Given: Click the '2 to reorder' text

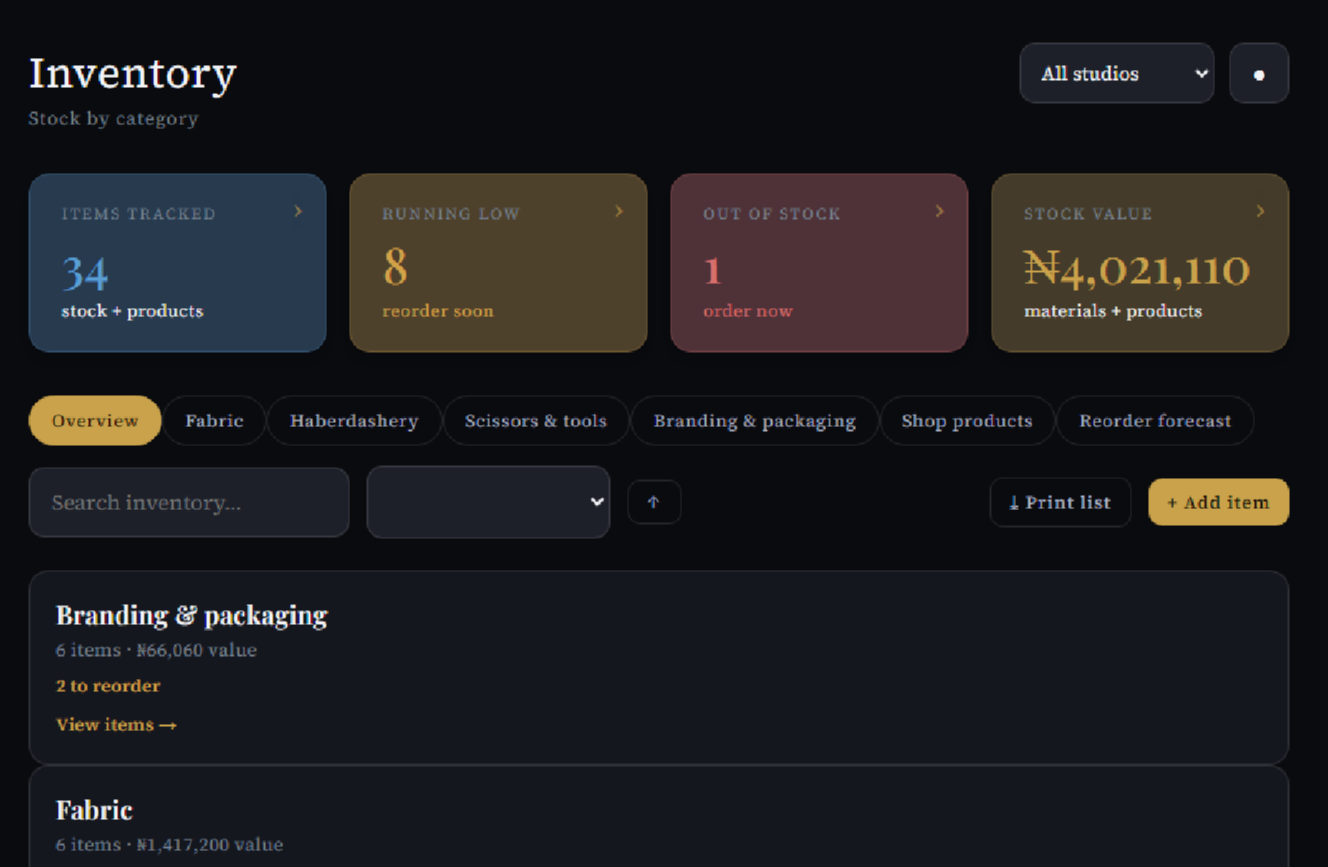Looking at the screenshot, I should point(108,686).
